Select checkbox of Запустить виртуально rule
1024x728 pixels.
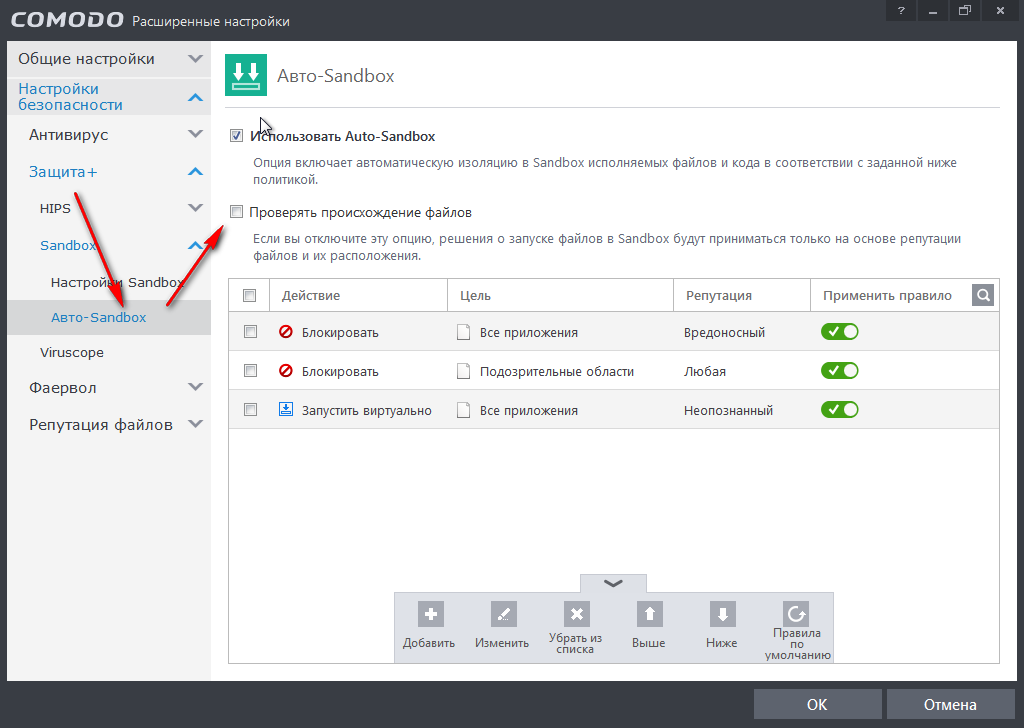pyautogui.click(x=250, y=409)
